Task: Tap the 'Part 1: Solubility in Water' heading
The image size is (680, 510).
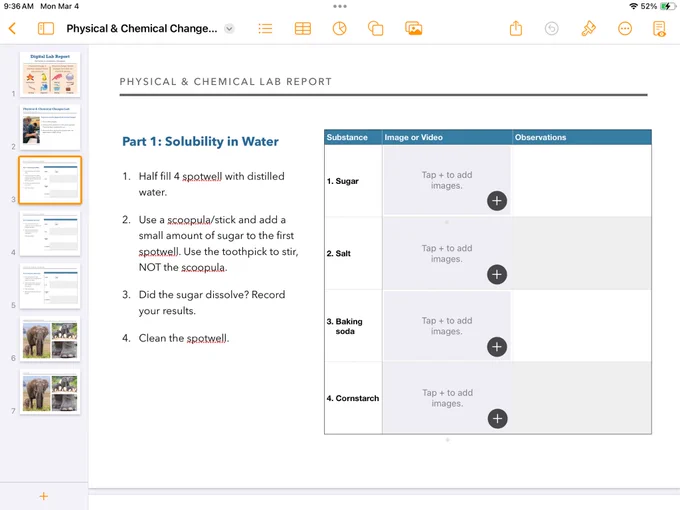Action: coord(200,142)
